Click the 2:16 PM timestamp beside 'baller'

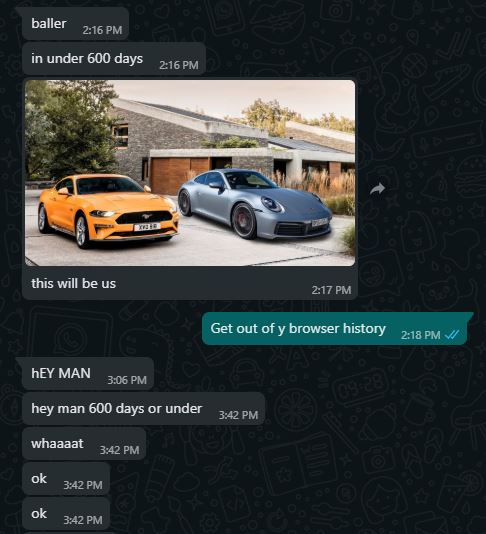click(102, 30)
